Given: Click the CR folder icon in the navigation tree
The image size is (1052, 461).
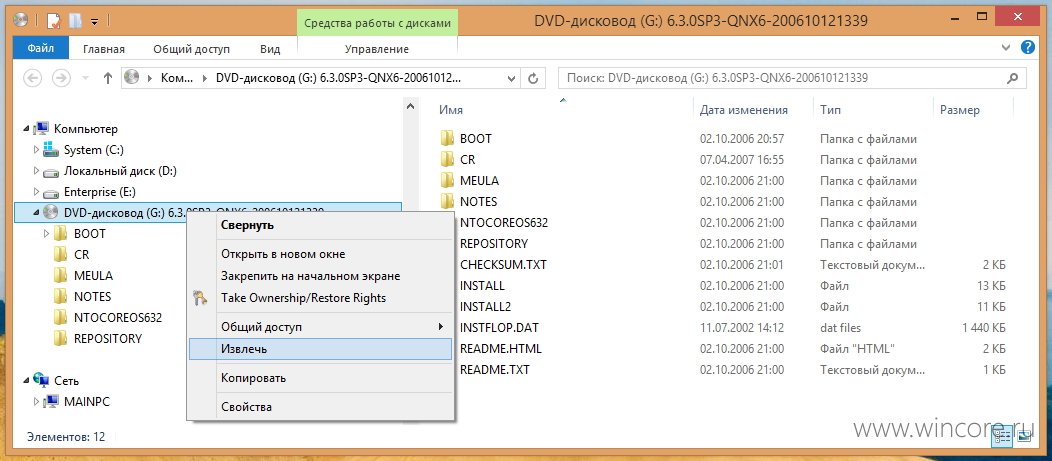Looking at the screenshot, I should pyautogui.click(x=61, y=254).
